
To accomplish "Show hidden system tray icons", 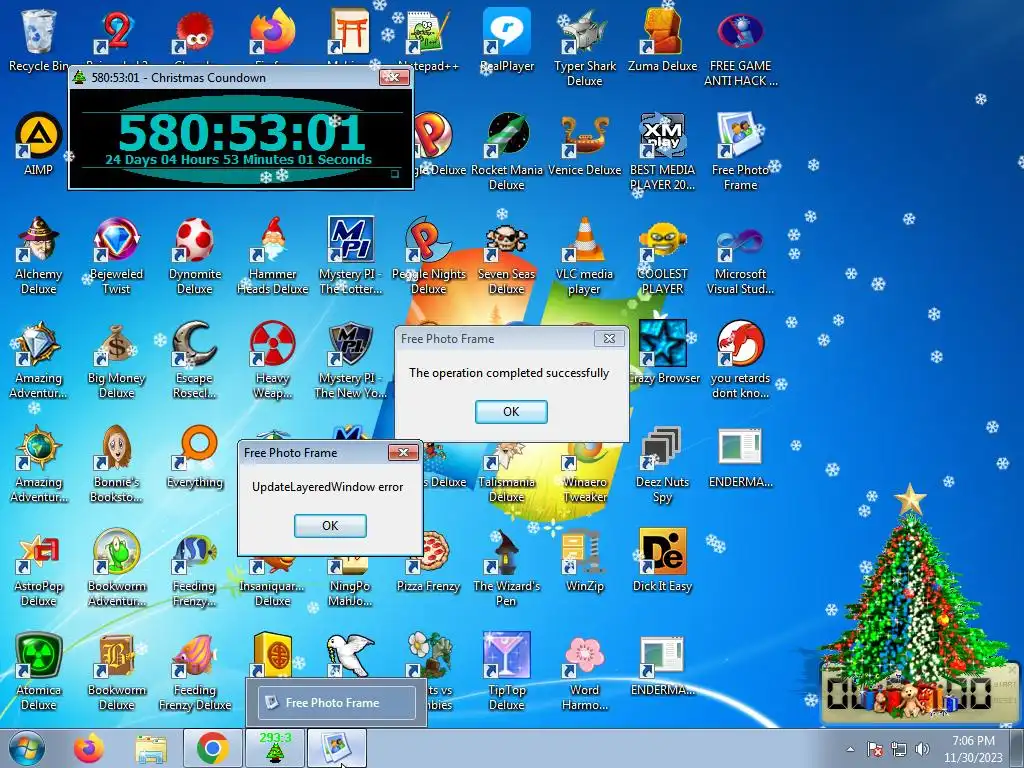I will (x=850, y=749).
